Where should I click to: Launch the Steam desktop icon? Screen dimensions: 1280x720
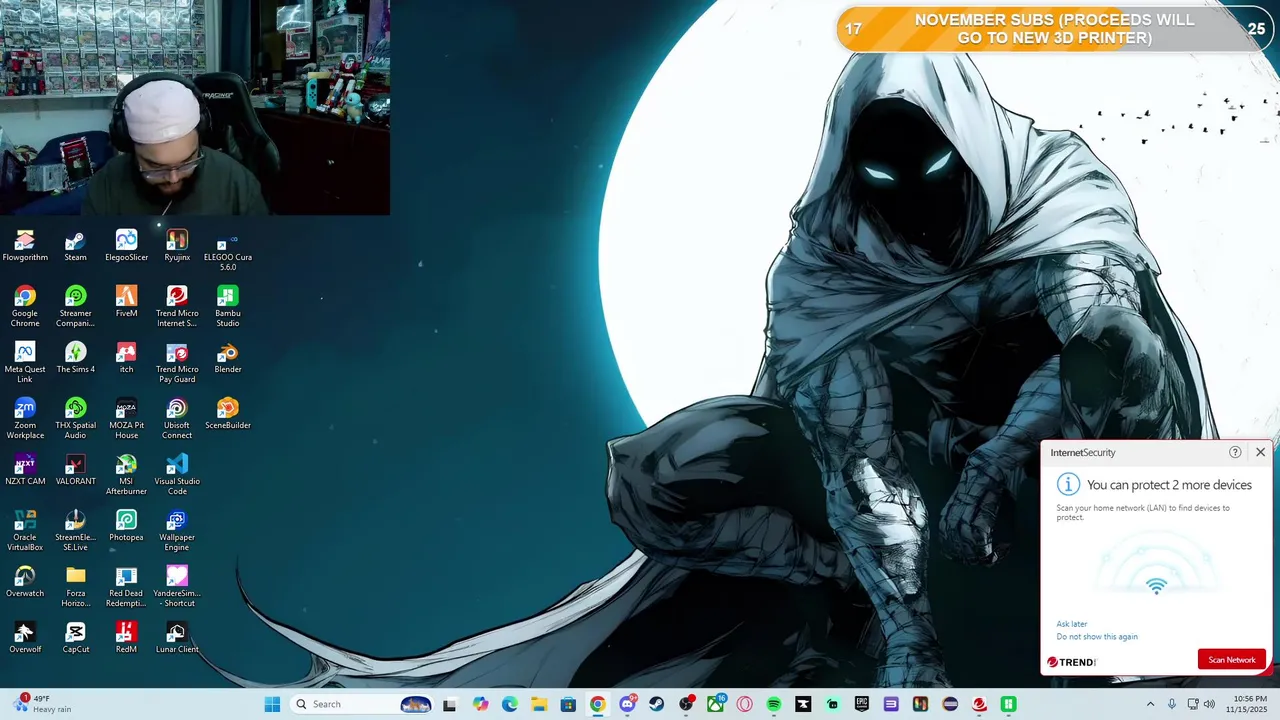[x=76, y=246]
